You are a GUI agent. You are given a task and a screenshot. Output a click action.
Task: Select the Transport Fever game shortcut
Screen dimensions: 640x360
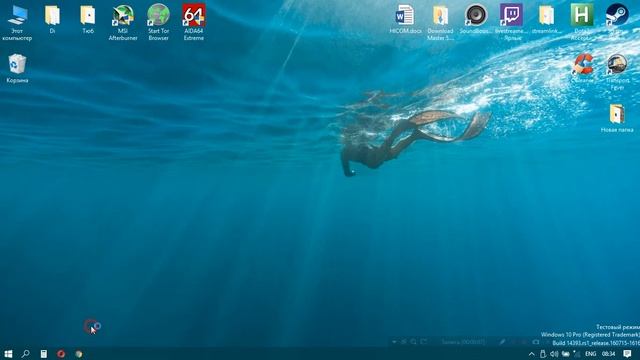point(617,72)
